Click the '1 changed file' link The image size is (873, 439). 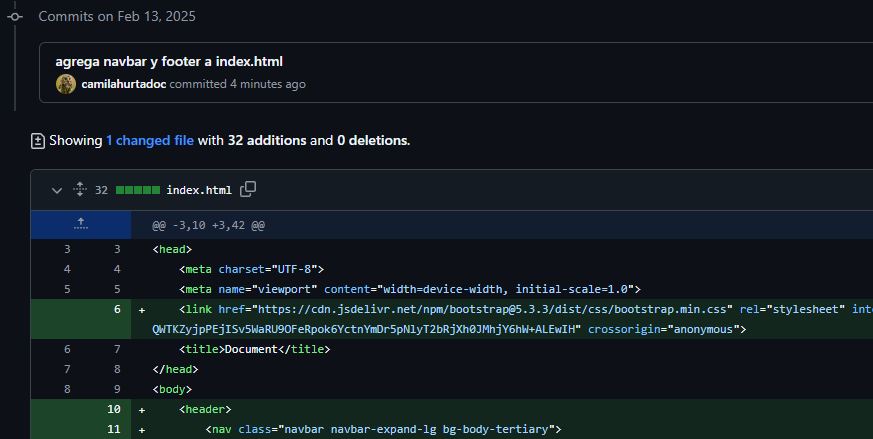point(150,140)
